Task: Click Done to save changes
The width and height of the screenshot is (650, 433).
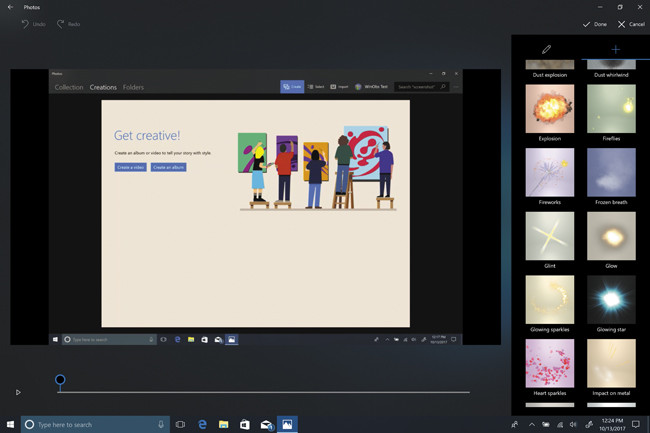Action: (594, 24)
